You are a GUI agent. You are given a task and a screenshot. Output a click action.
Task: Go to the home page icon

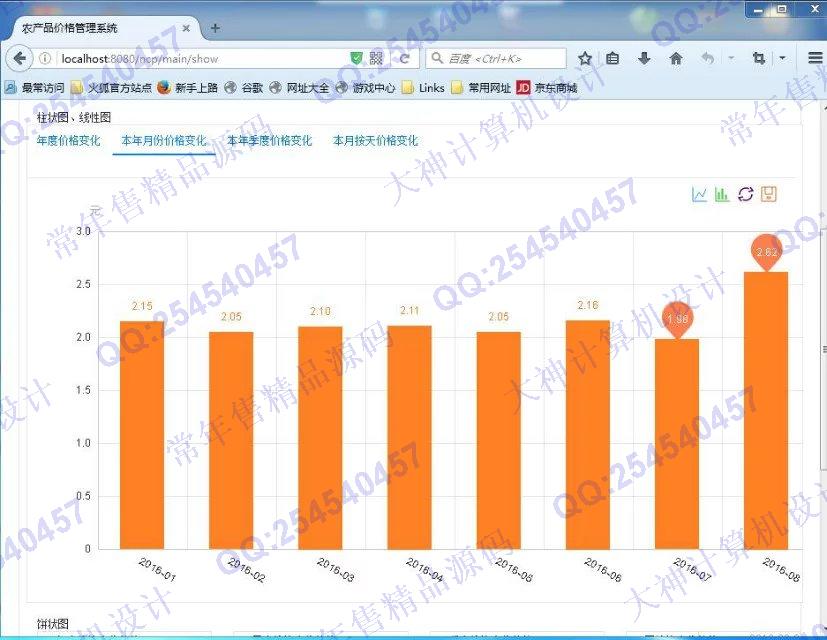pos(676,59)
